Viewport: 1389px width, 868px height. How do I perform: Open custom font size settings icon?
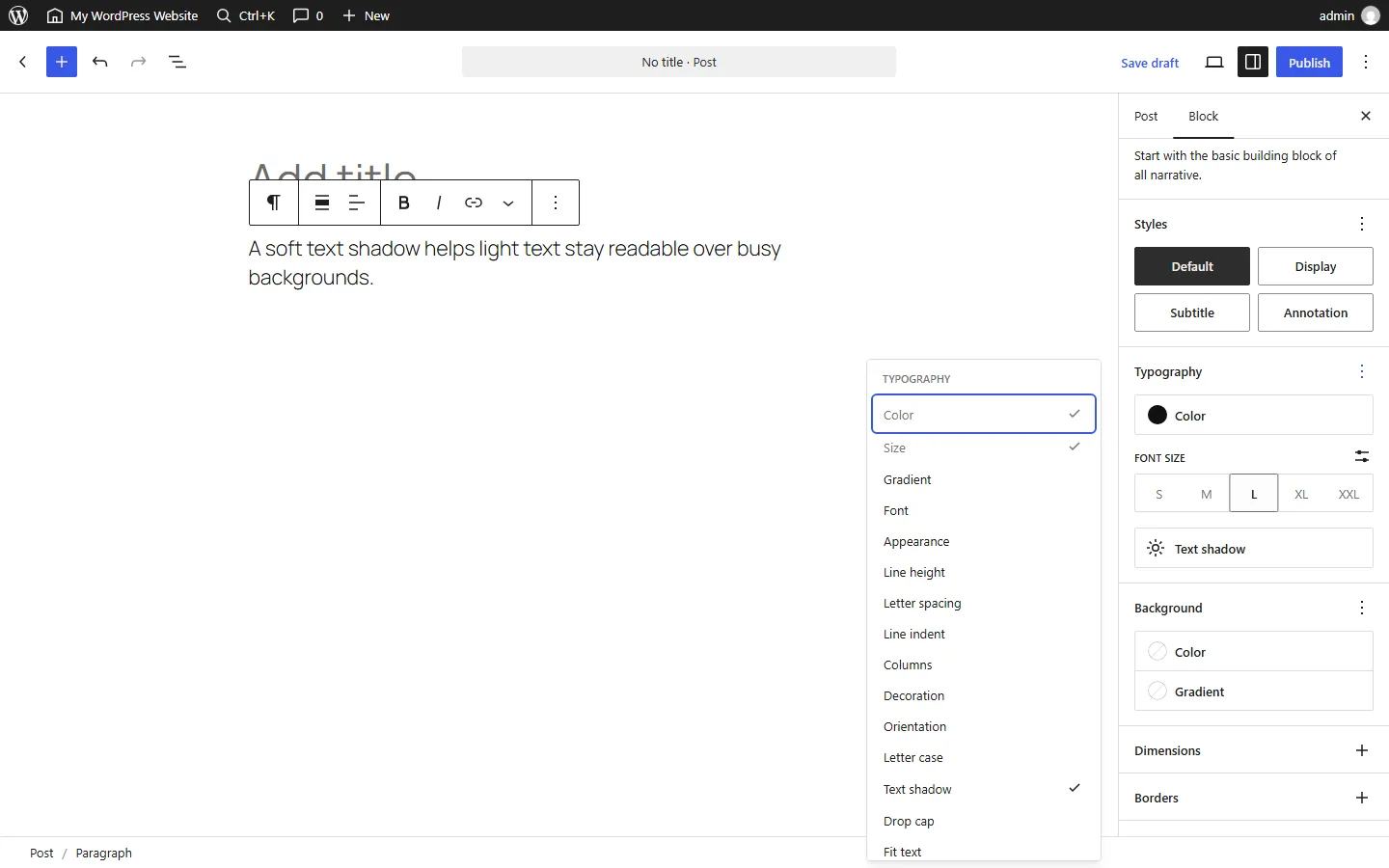(x=1362, y=457)
